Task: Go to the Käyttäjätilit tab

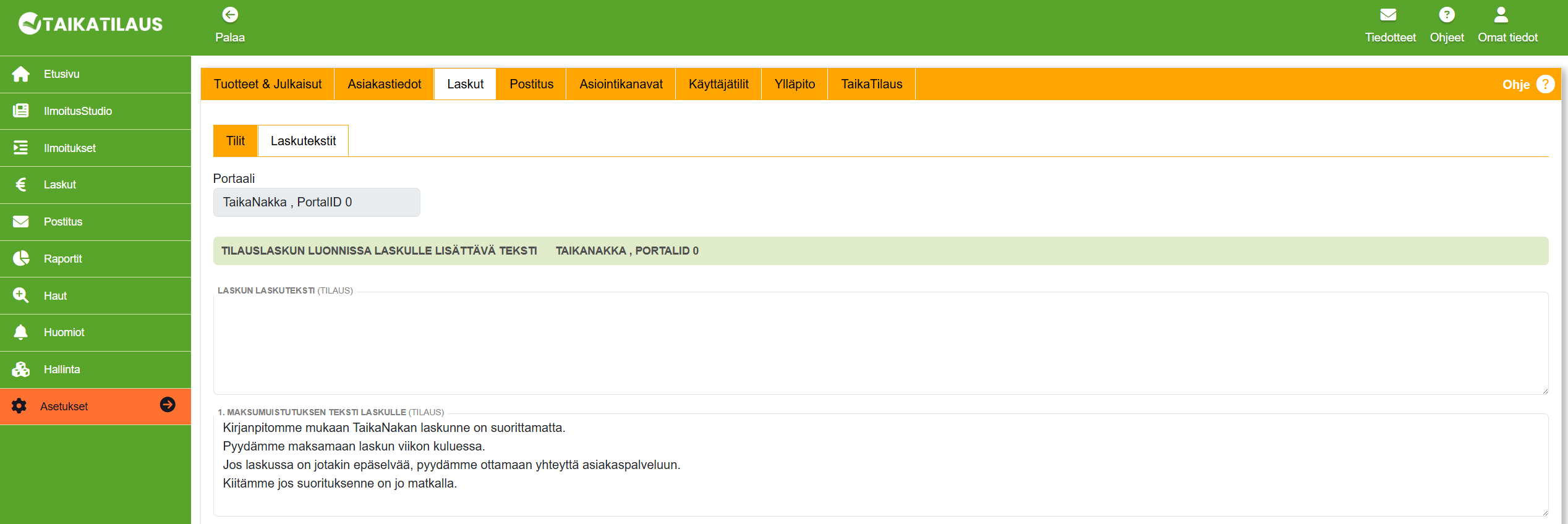Action: (x=718, y=84)
